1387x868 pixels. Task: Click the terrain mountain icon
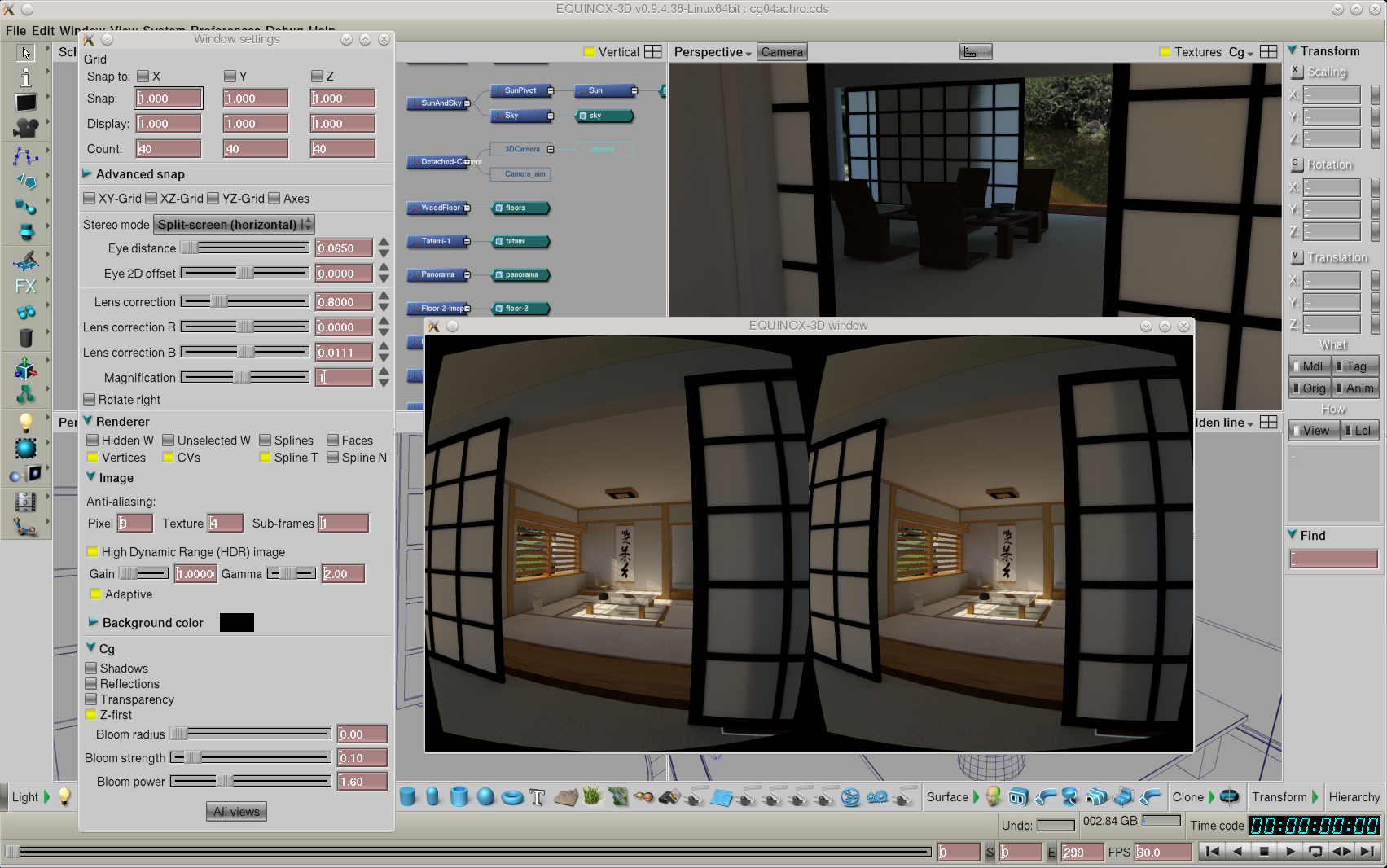tap(564, 797)
